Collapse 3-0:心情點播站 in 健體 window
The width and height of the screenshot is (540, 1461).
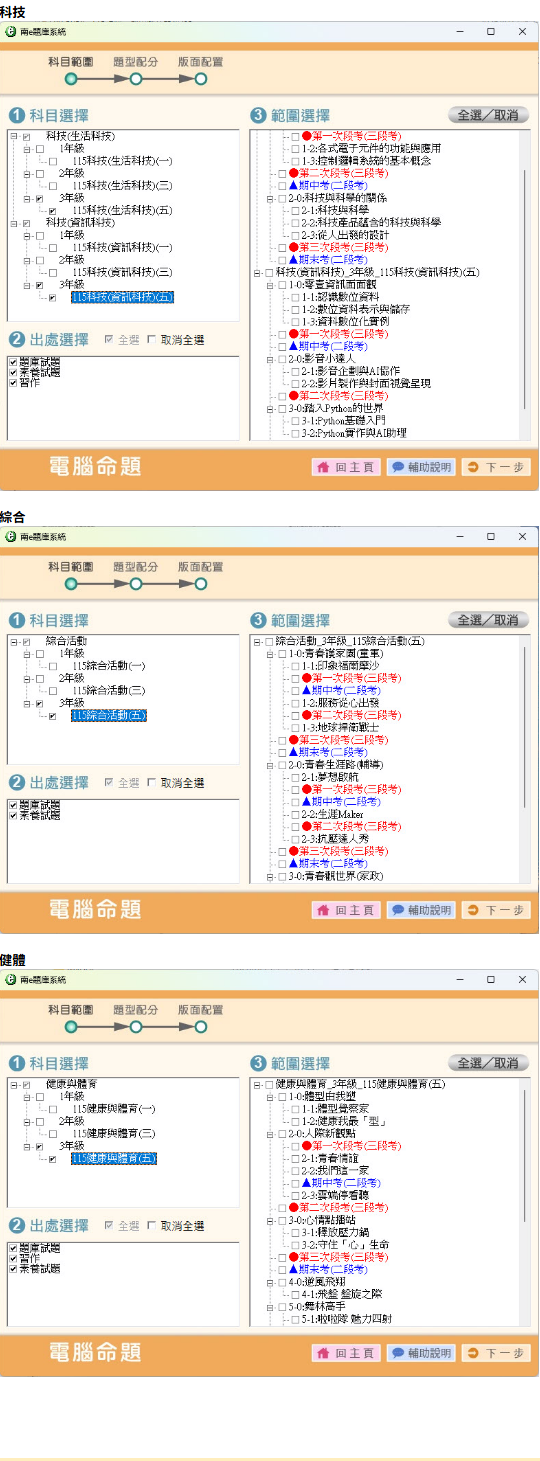click(x=270, y=1220)
